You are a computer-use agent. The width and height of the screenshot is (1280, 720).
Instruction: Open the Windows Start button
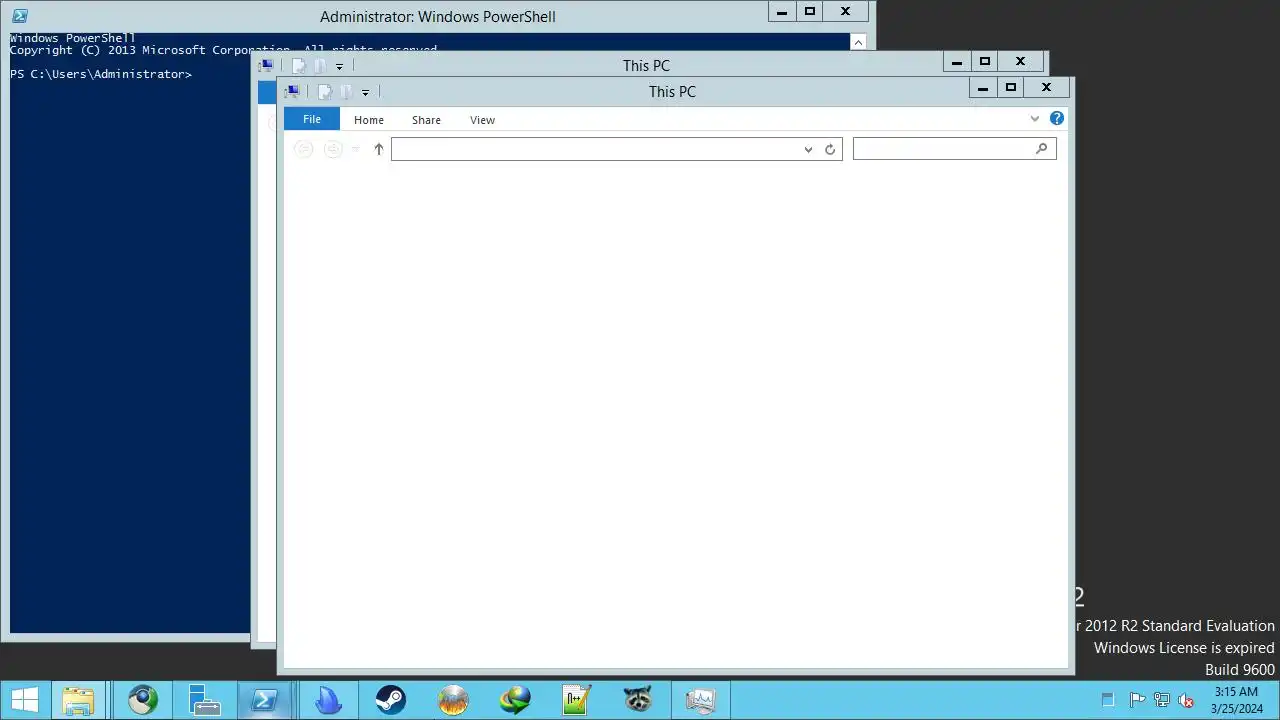pos(24,700)
